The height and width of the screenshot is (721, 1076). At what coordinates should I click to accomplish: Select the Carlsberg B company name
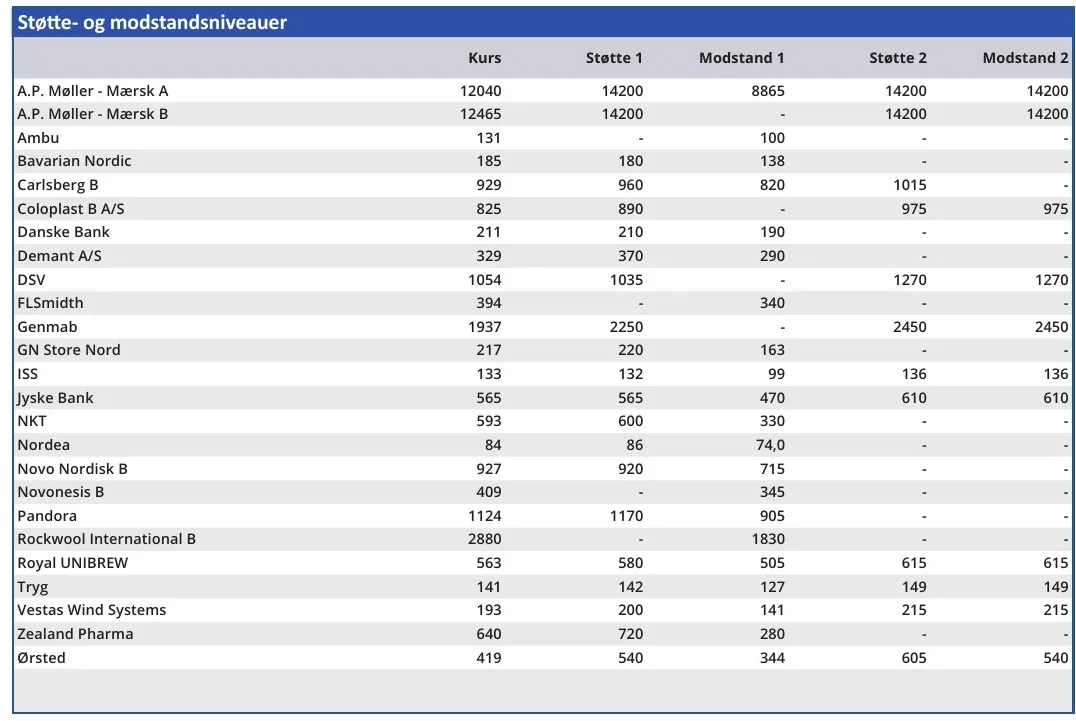pos(58,185)
